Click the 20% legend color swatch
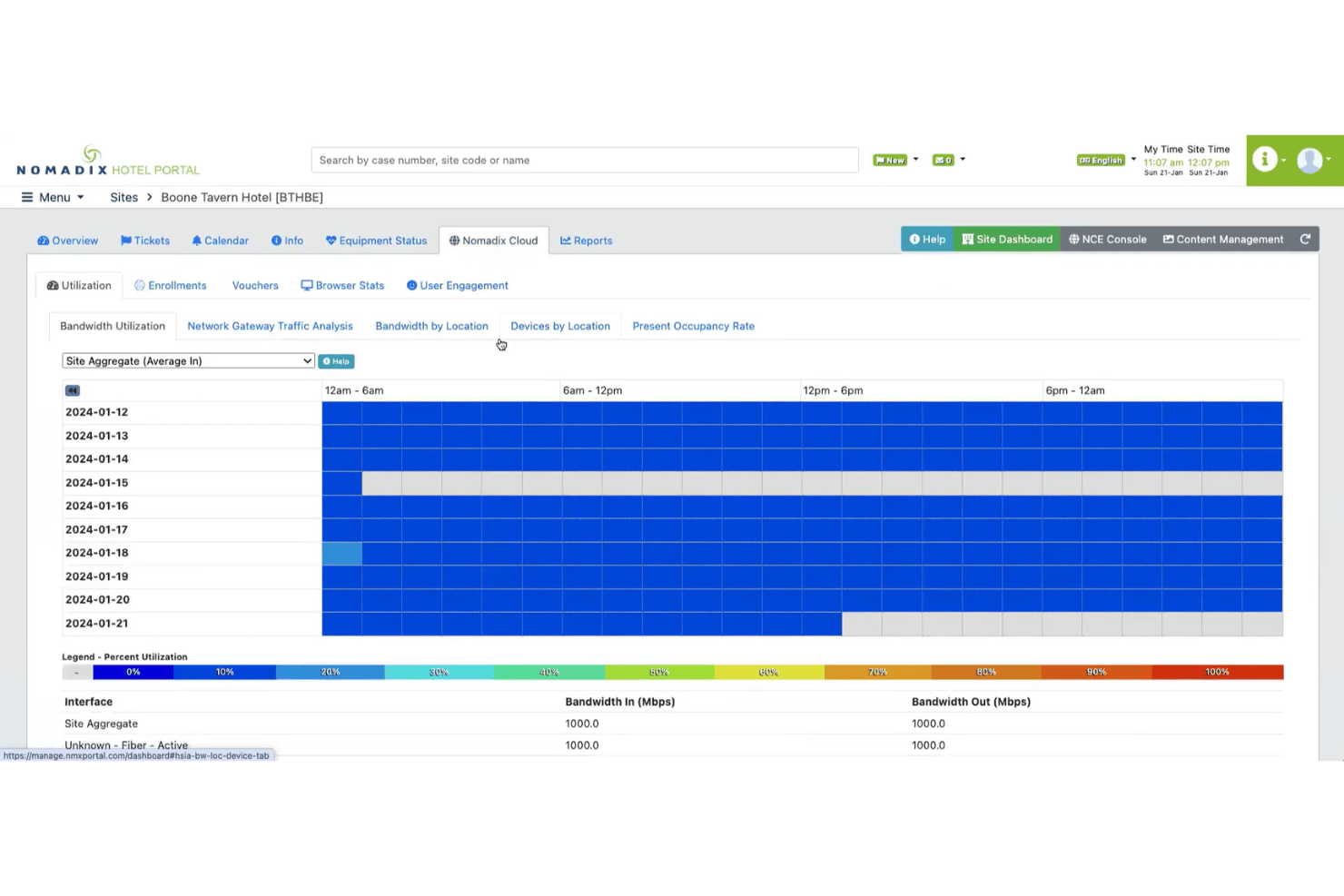This screenshot has height=896, width=1344. 331,673
